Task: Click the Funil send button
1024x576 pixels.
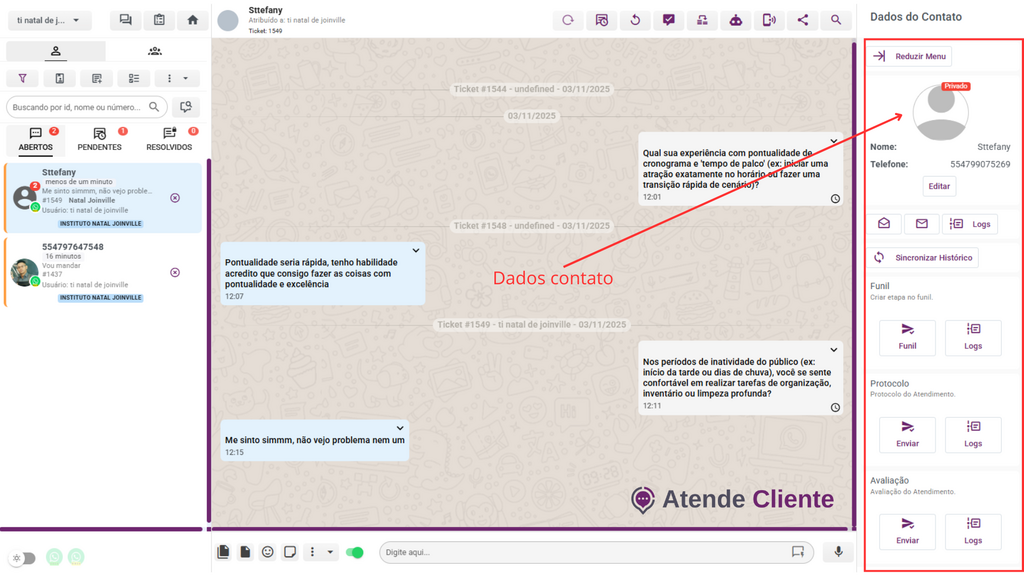Action: [x=907, y=338]
